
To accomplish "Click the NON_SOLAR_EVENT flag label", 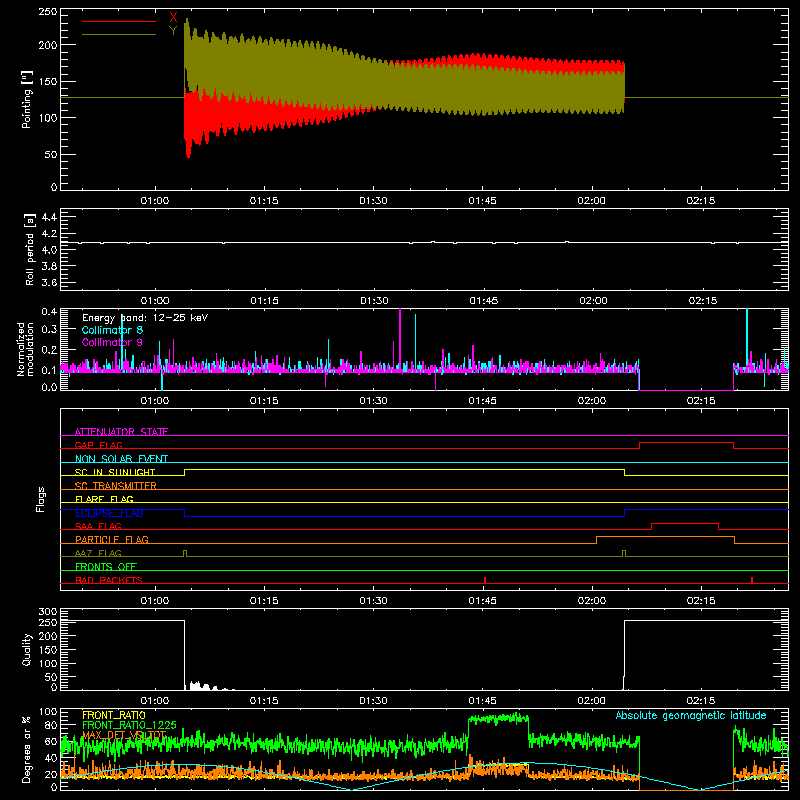I will [x=121, y=459].
